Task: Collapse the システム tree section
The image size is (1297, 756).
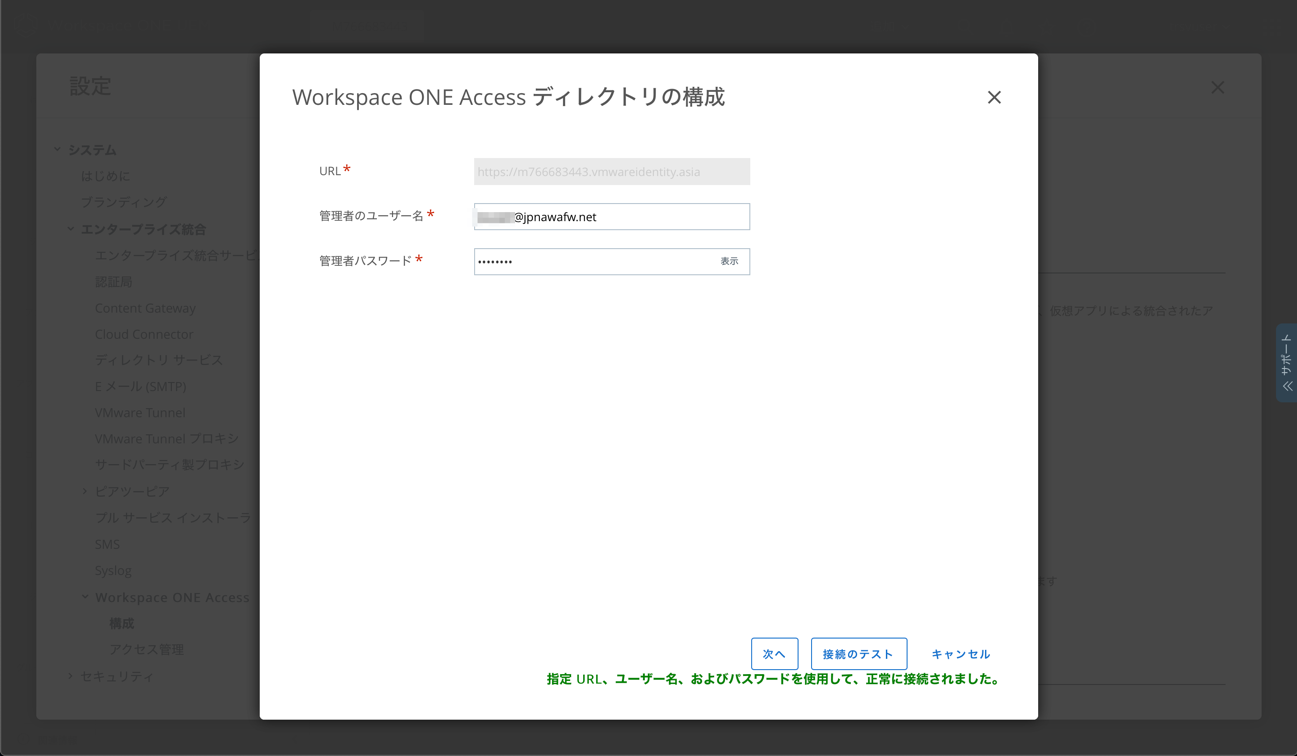Action: tap(57, 150)
